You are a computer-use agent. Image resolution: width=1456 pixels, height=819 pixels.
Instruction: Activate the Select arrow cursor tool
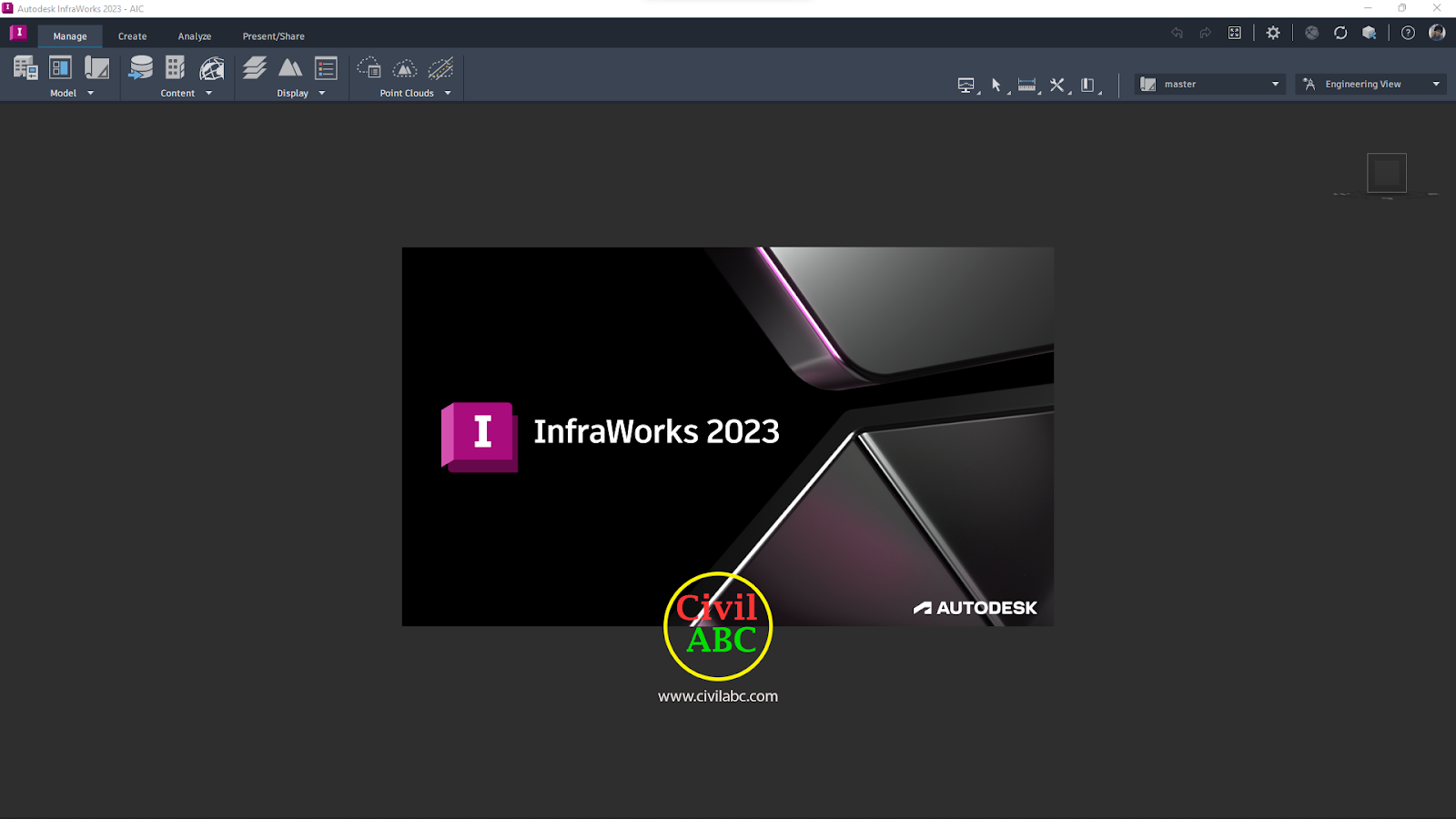point(996,85)
